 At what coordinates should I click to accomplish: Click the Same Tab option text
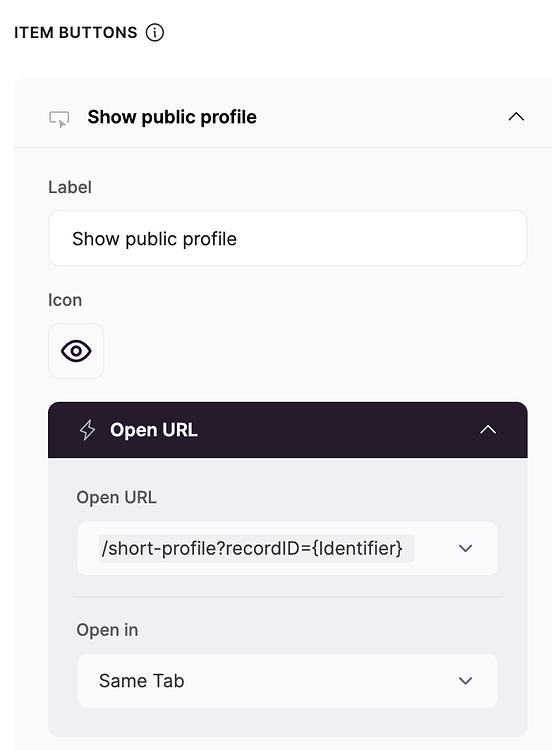pyautogui.click(x=142, y=681)
